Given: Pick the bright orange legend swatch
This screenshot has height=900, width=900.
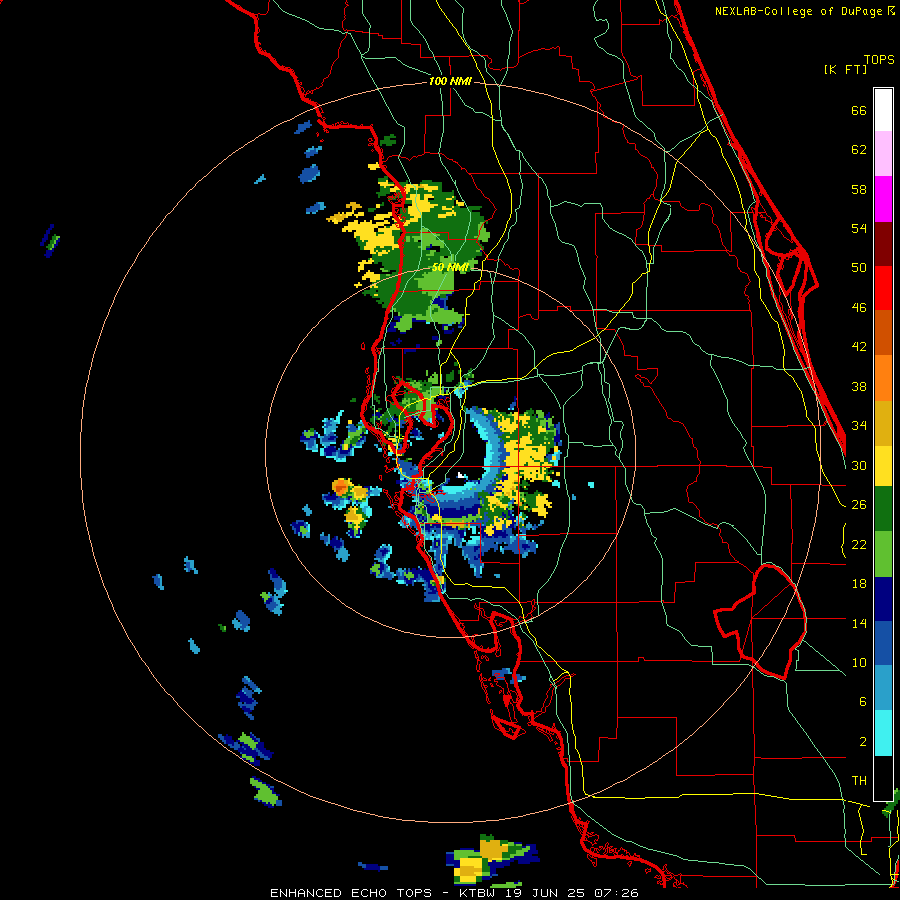Looking at the screenshot, I should pos(883,378).
